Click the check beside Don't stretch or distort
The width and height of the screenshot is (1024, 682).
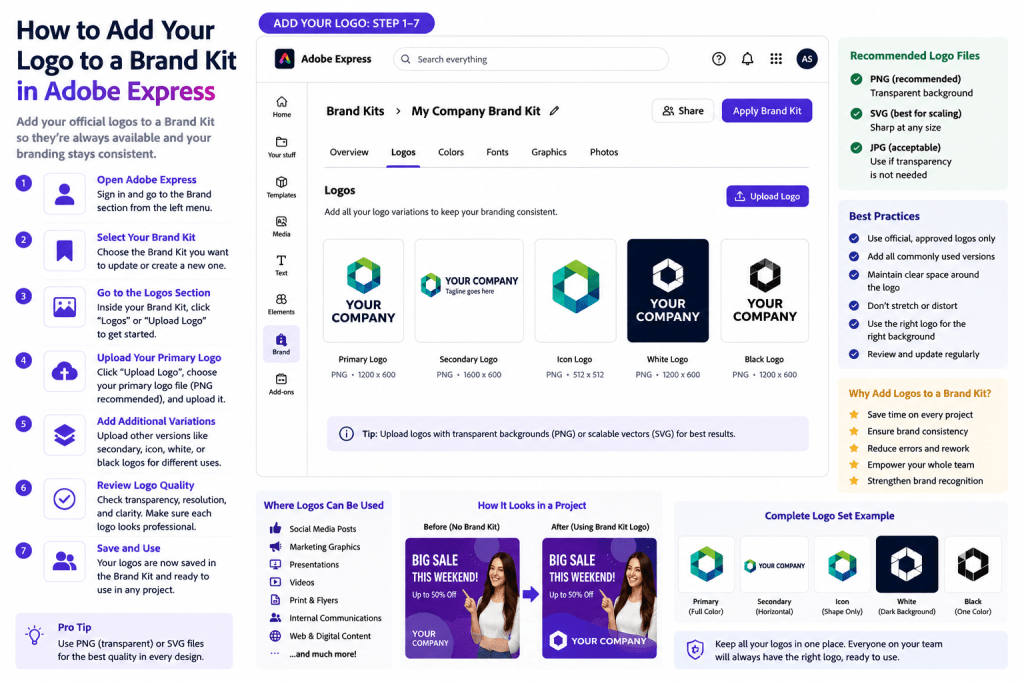854,306
